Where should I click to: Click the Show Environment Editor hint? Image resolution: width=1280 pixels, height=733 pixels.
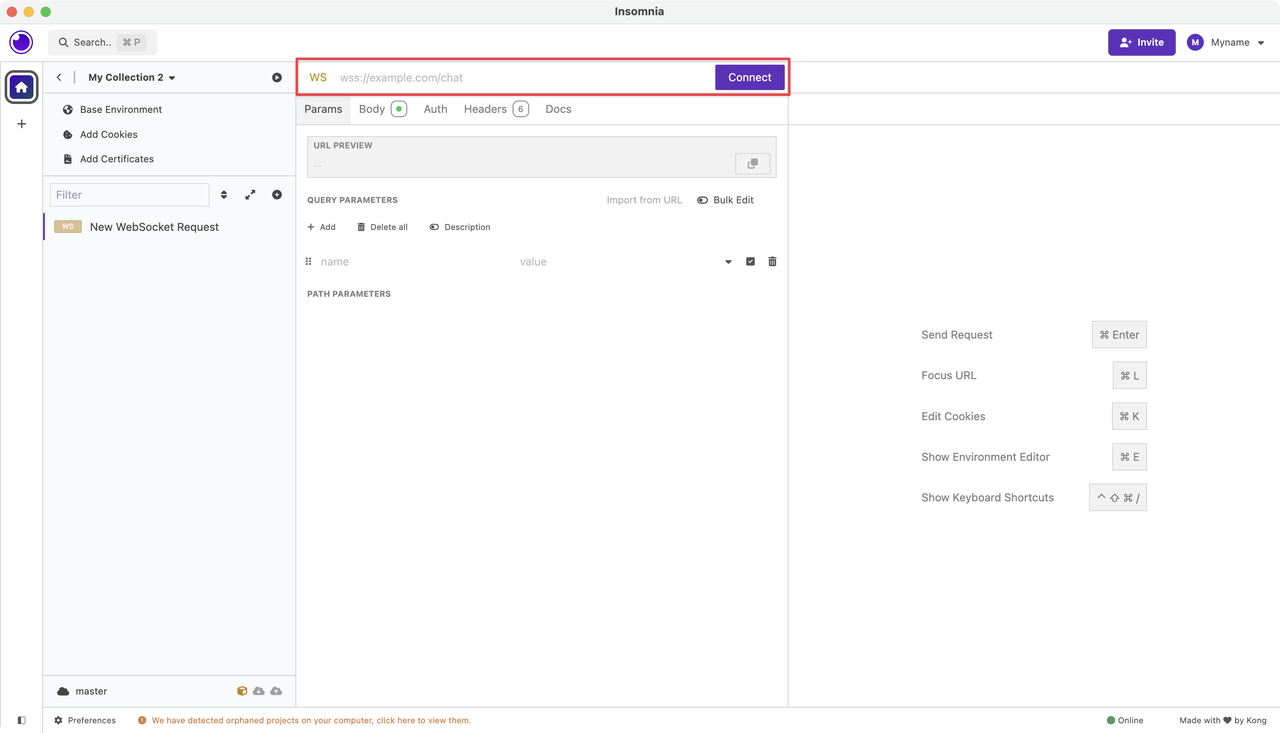(985, 457)
